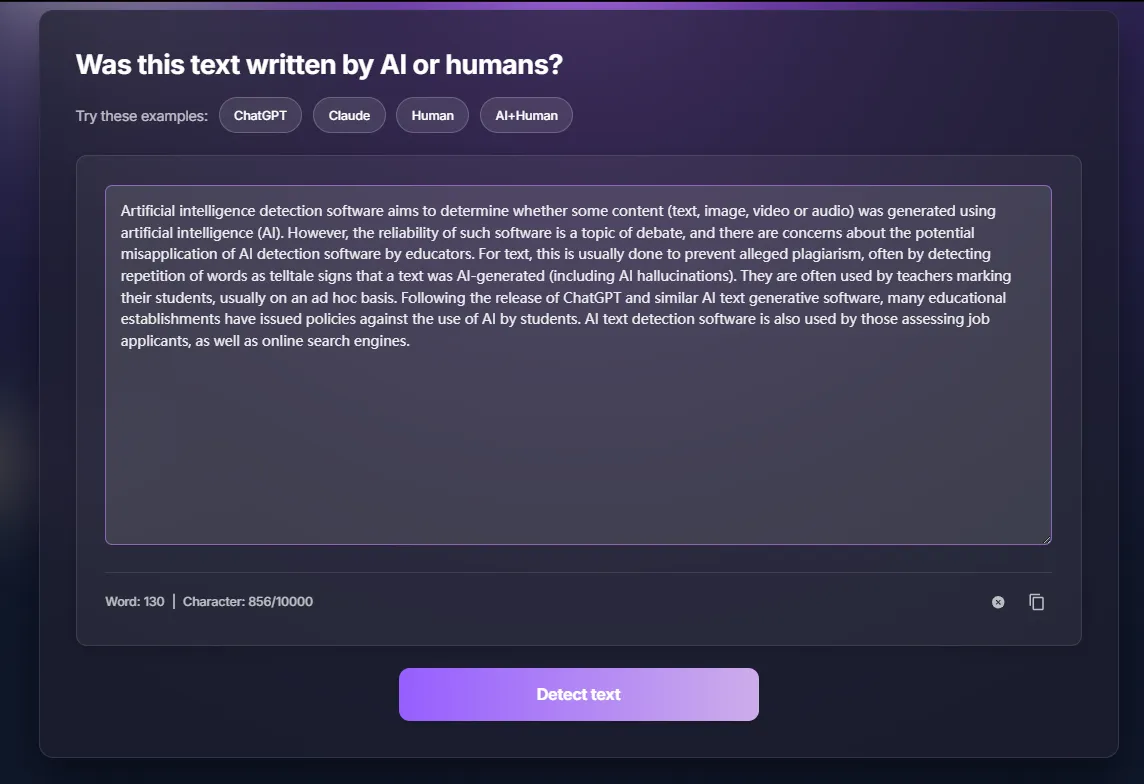Click the 'Was this text written' heading
The width and height of the screenshot is (1144, 784).
tap(319, 66)
